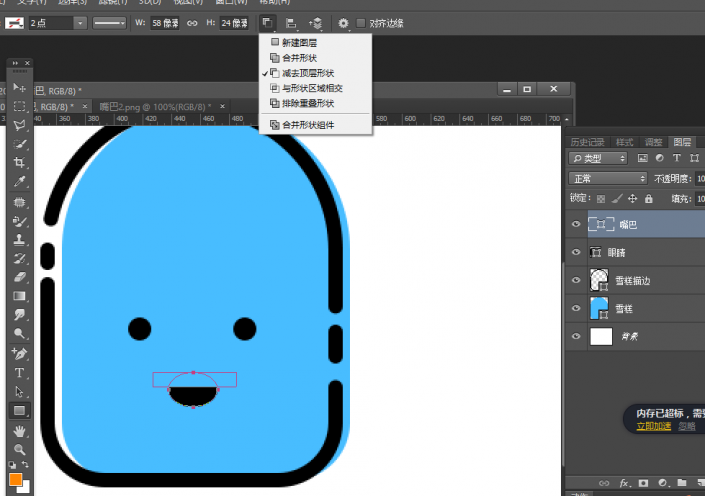
Task: Open adjustment layer dropdown icon
Action: [662, 483]
